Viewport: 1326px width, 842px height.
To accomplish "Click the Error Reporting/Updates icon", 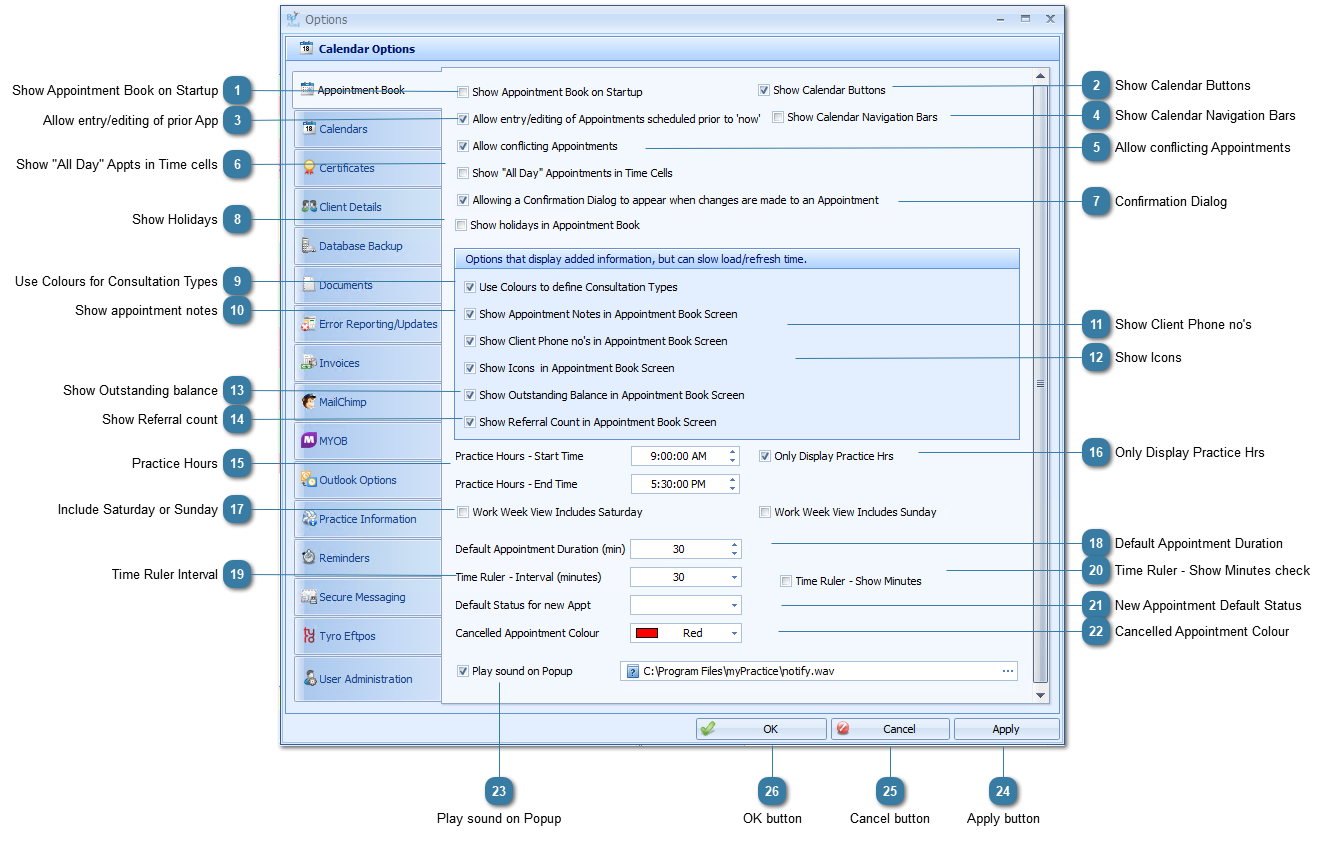I will coord(309,323).
